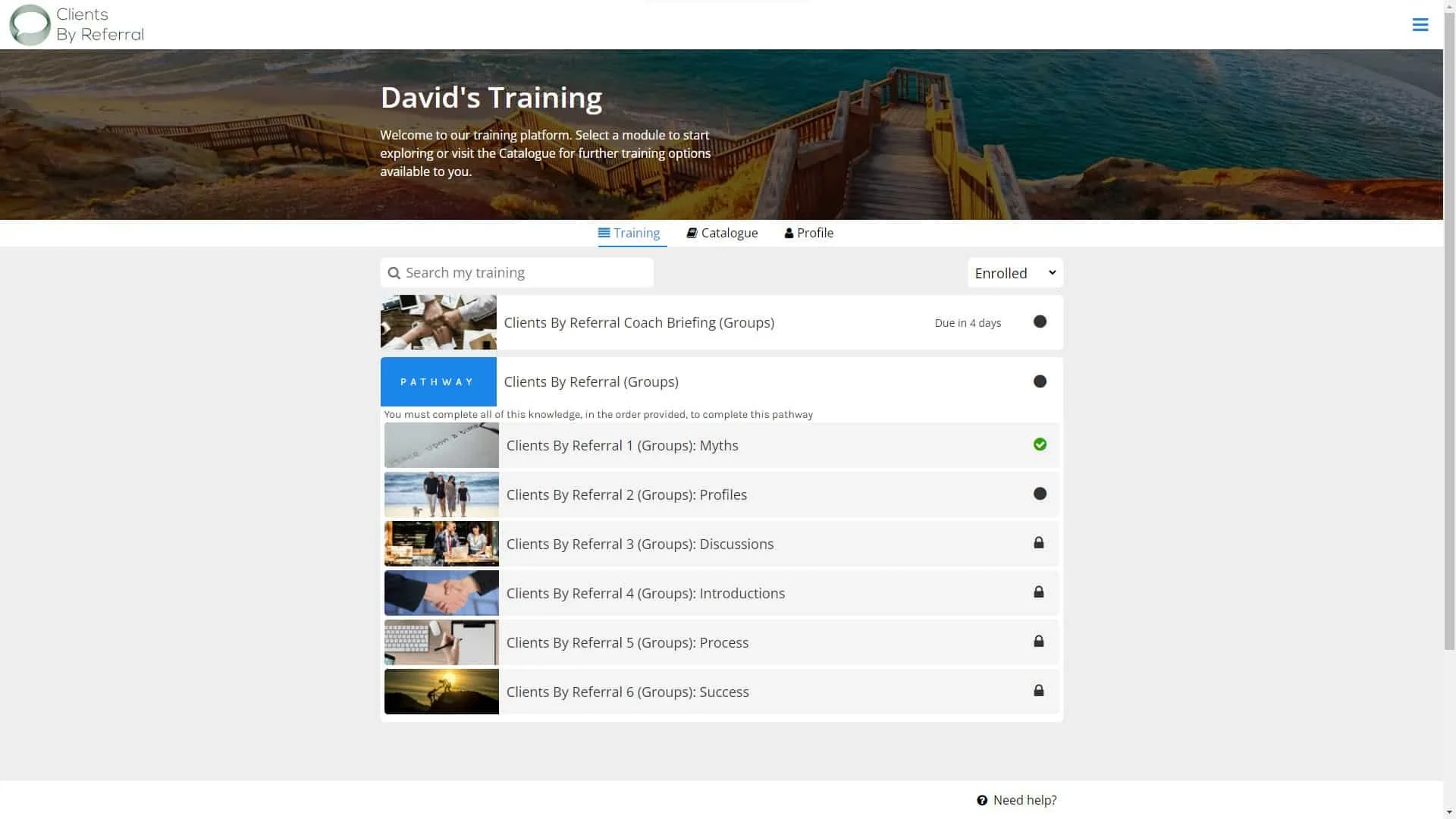This screenshot has width=1456, height=819.
Task: Click the lock icon on Discussions module
Action: click(1039, 543)
